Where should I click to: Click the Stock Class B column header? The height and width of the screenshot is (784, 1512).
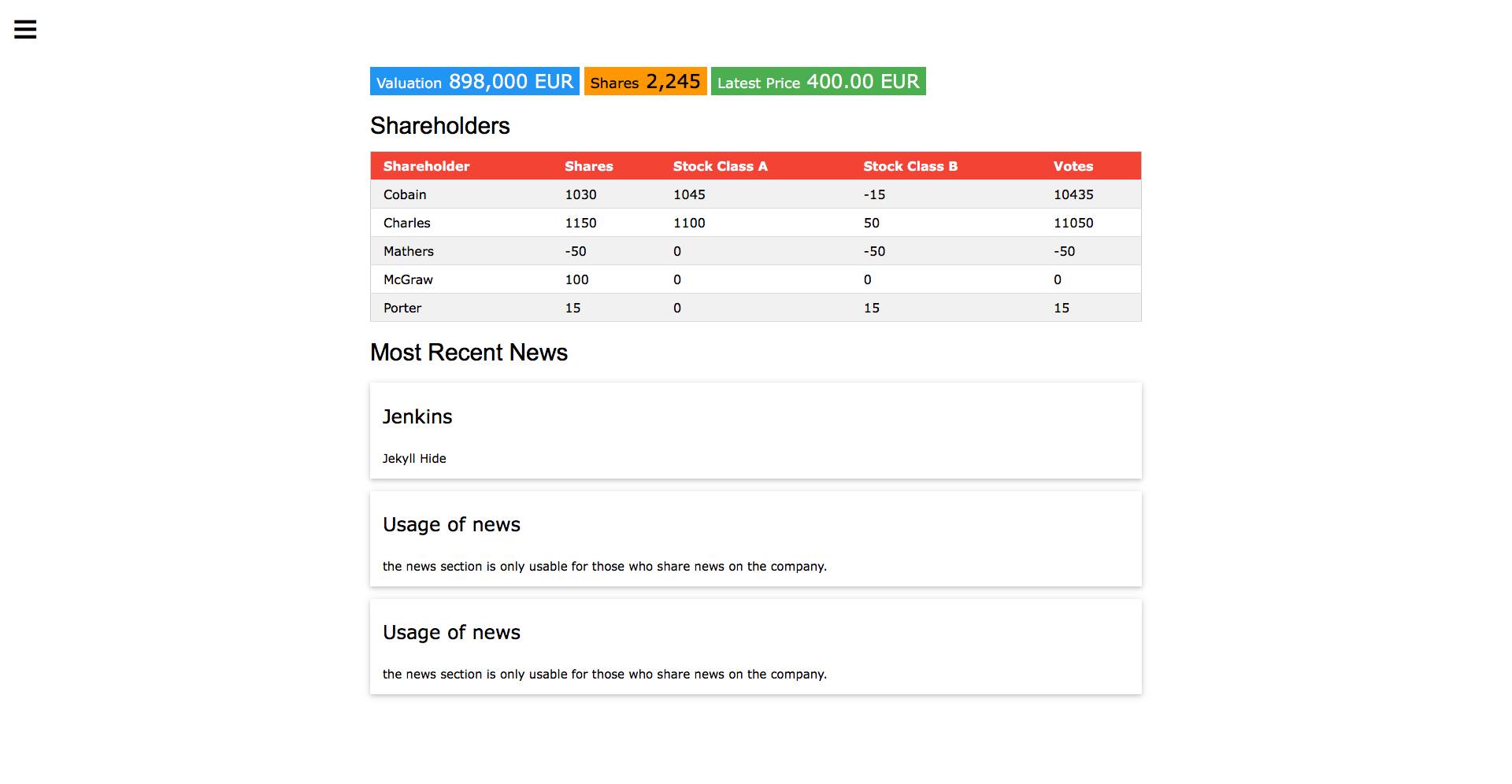point(910,166)
